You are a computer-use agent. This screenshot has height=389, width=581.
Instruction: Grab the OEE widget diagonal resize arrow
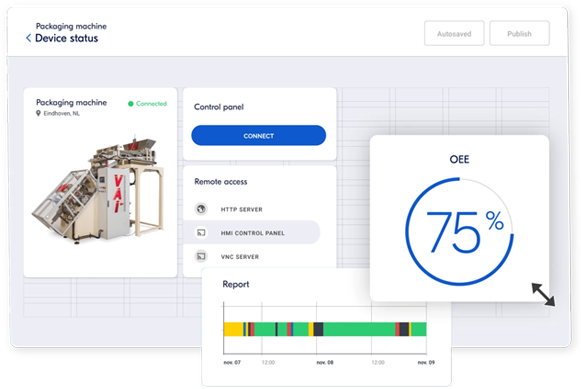click(543, 295)
